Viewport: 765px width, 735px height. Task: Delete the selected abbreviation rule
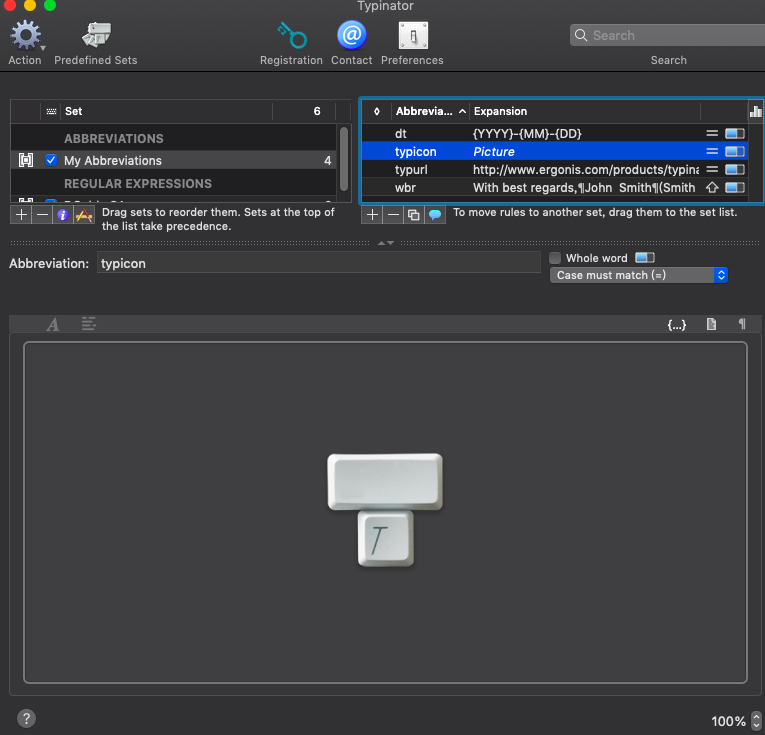pyautogui.click(x=393, y=215)
